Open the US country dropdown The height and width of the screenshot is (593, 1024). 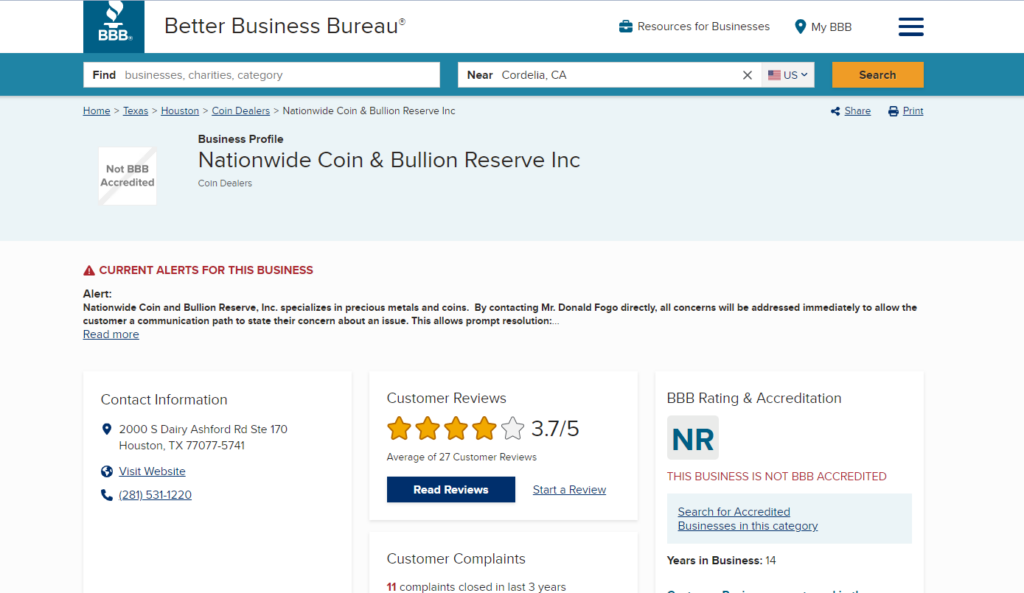[788, 75]
